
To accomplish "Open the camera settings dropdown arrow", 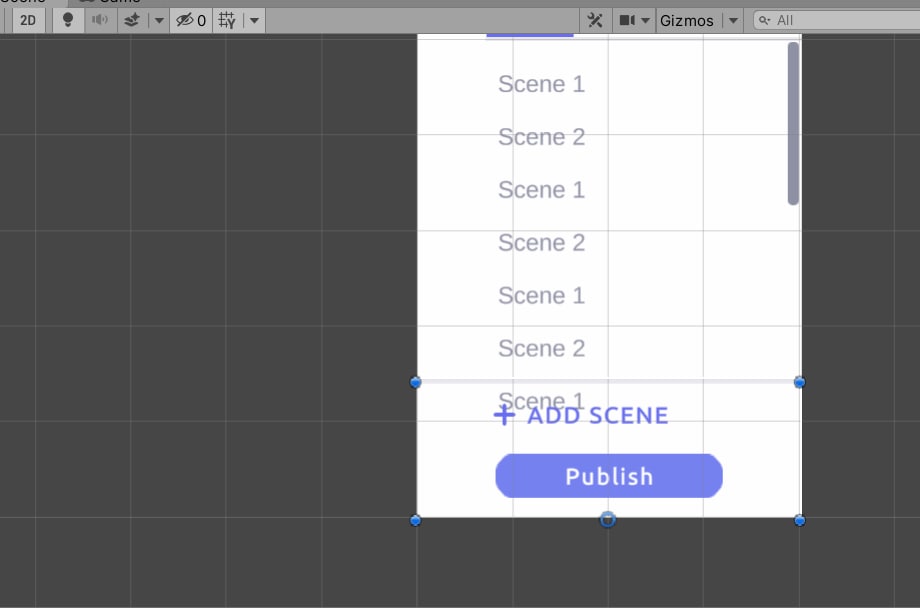I will tap(645, 21).
